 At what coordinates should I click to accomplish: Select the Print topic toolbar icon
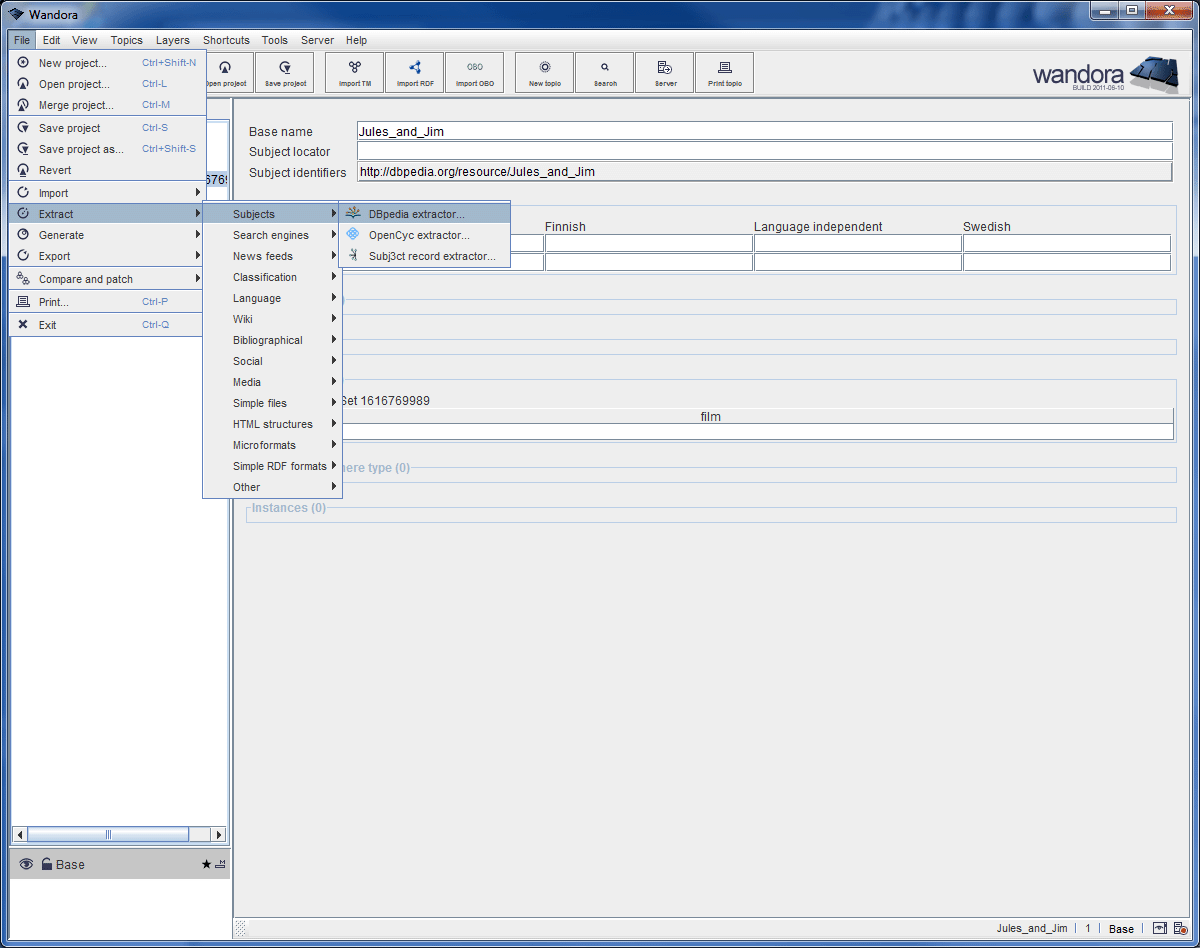[x=724, y=72]
